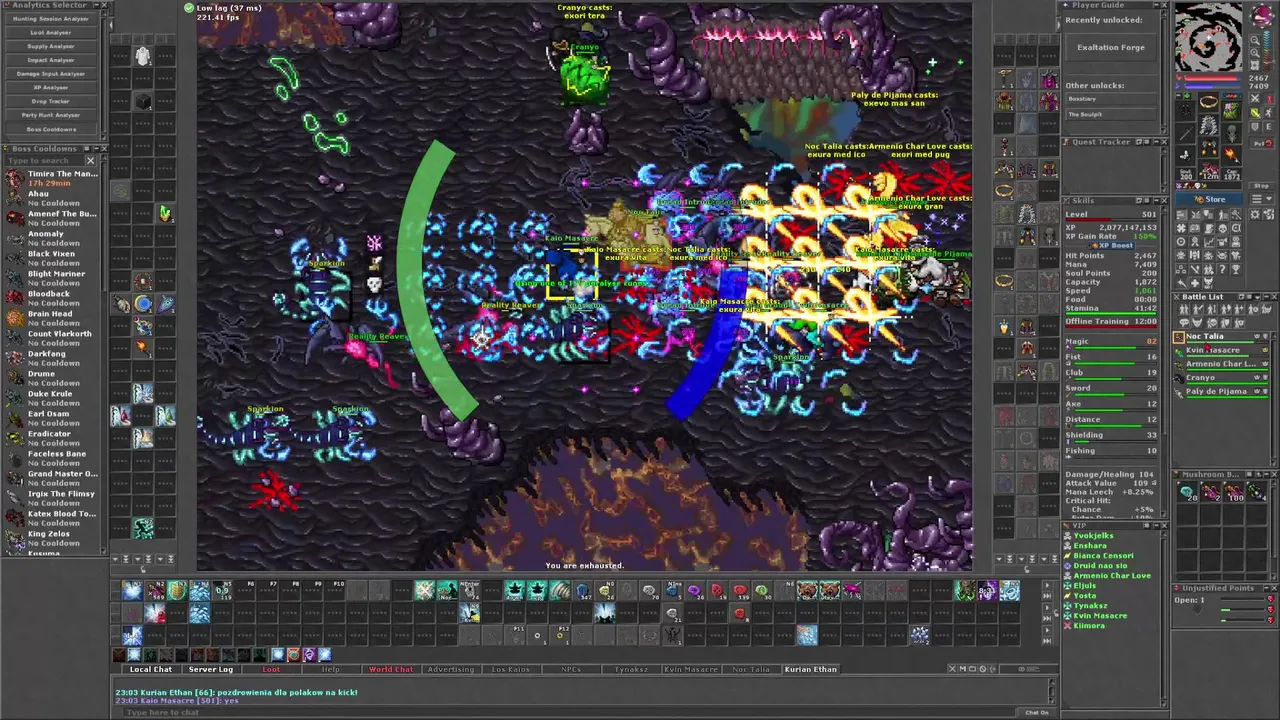Click the white armor item in the container
Screen dimensions: 1280x720
tap(143, 56)
